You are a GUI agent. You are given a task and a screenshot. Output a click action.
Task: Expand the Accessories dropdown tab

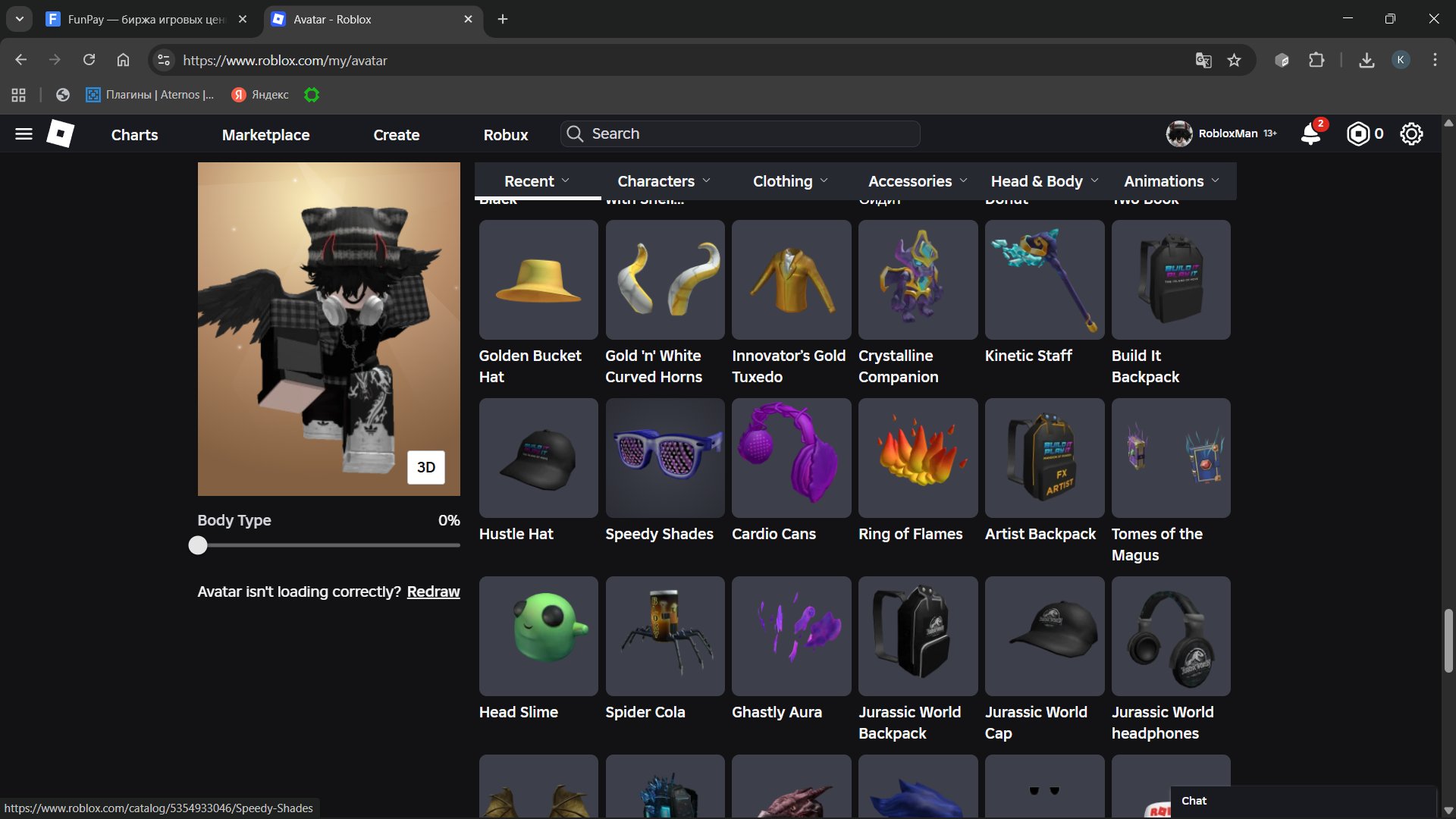coord(918,181)
